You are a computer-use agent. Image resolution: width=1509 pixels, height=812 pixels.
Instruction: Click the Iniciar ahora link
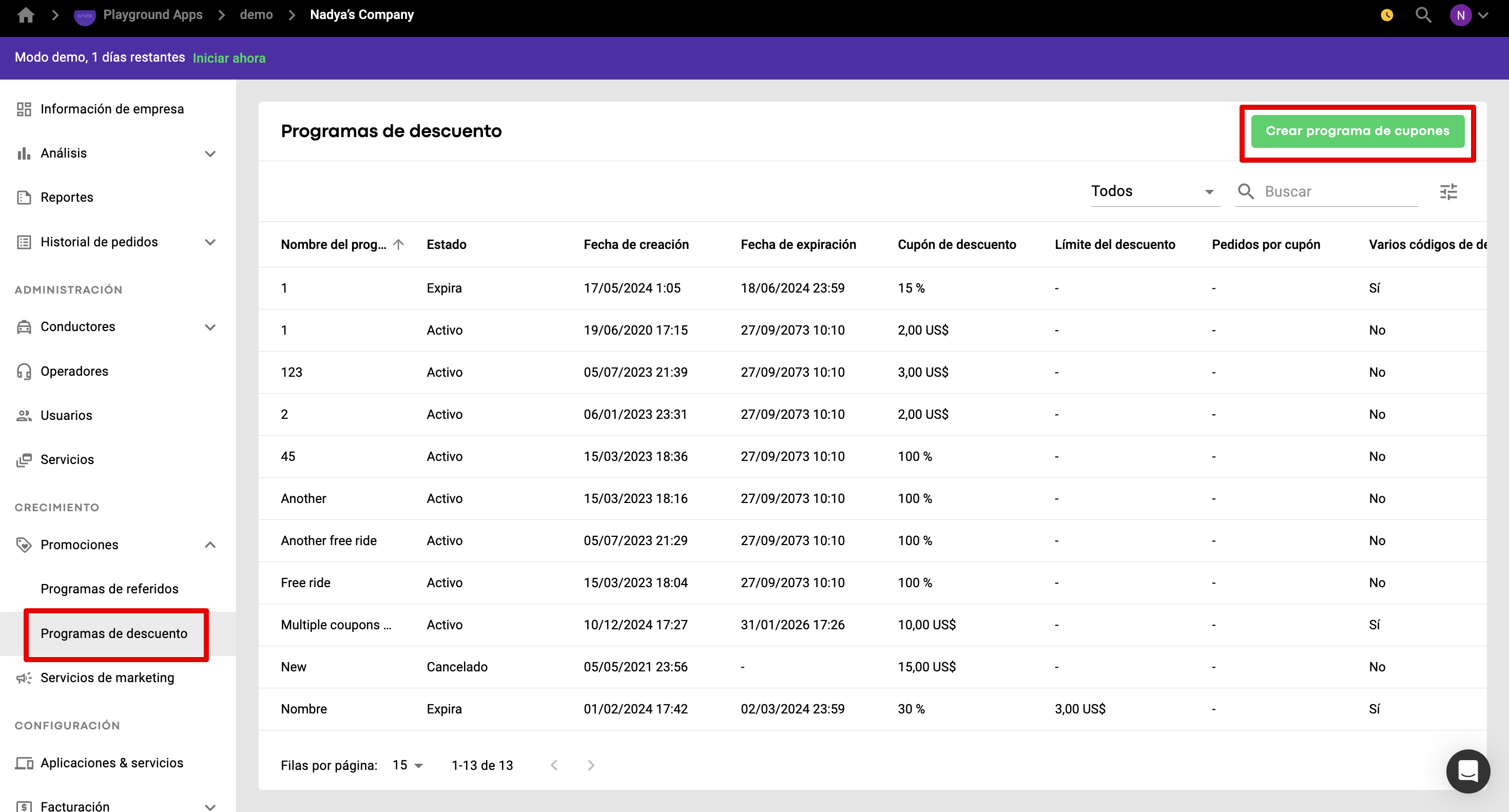(229, 58)
